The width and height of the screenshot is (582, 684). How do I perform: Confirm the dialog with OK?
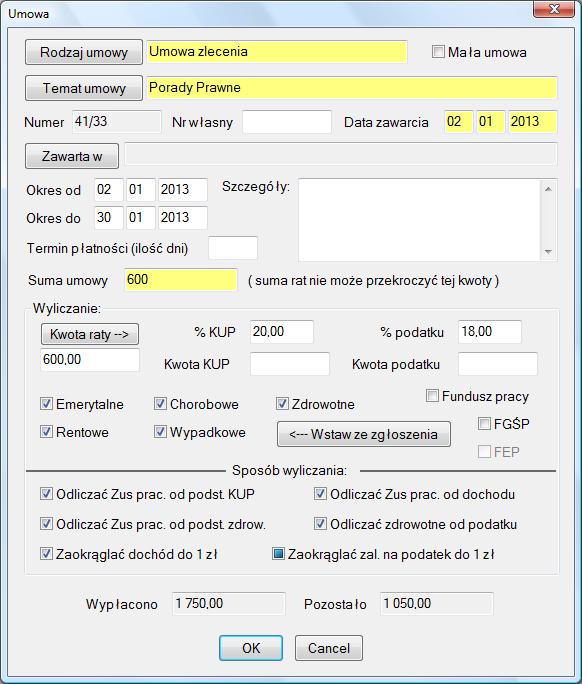tap(251, 648)
